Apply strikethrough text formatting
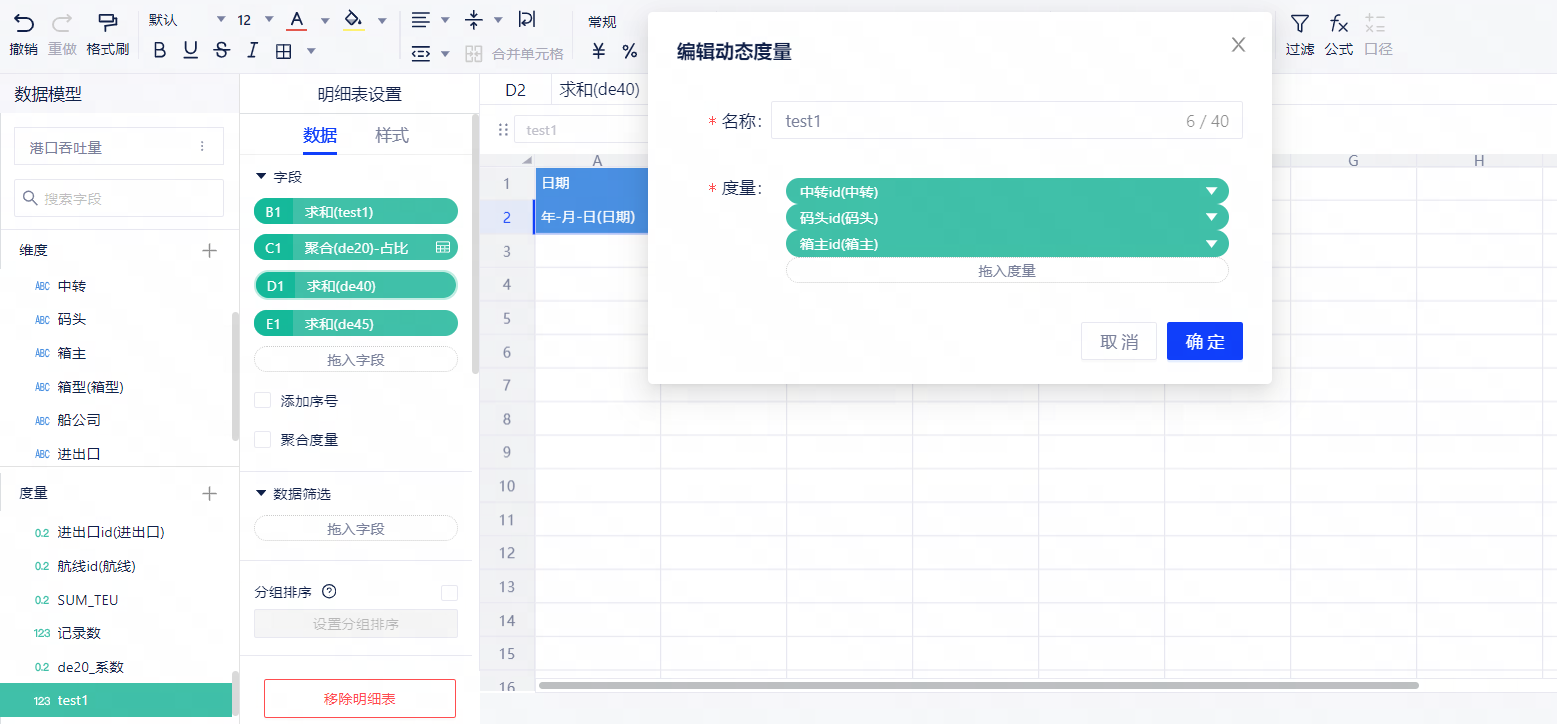Image resolution: width=1557 pixels, height=724 pixels. 222,51
